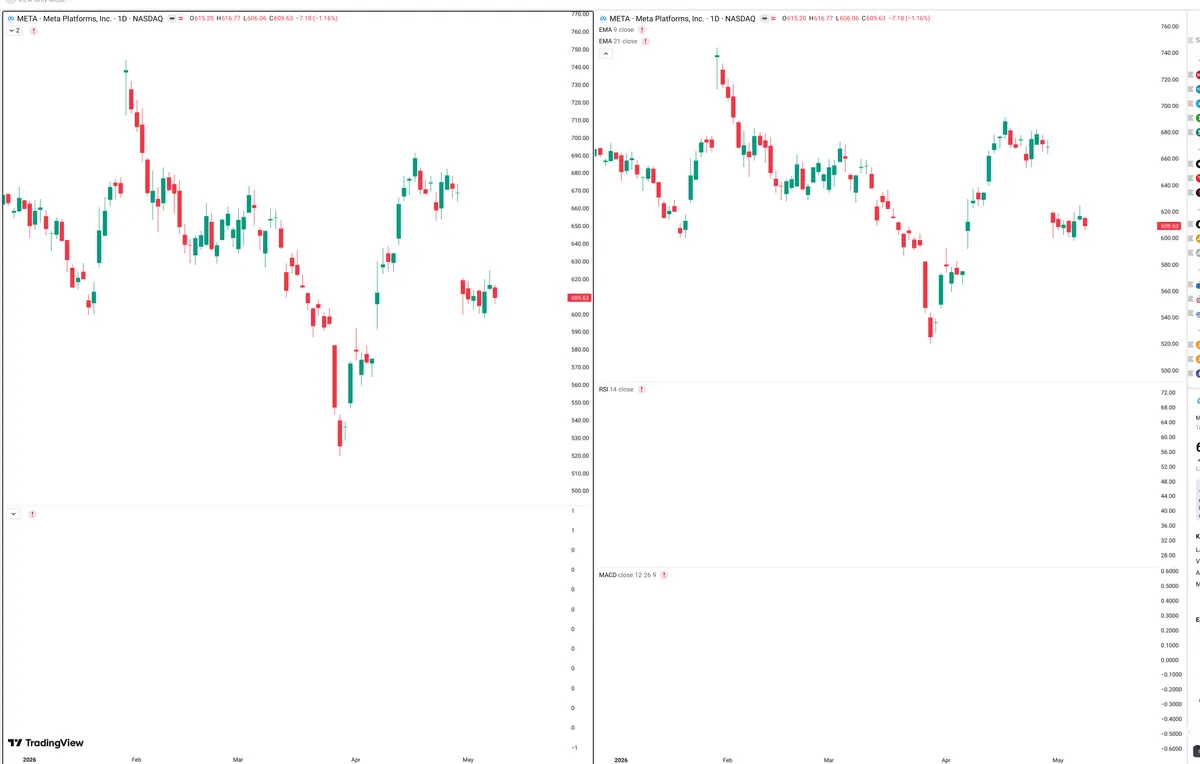Click the 2026 date label on right chart's time axis

click(621, 760)
